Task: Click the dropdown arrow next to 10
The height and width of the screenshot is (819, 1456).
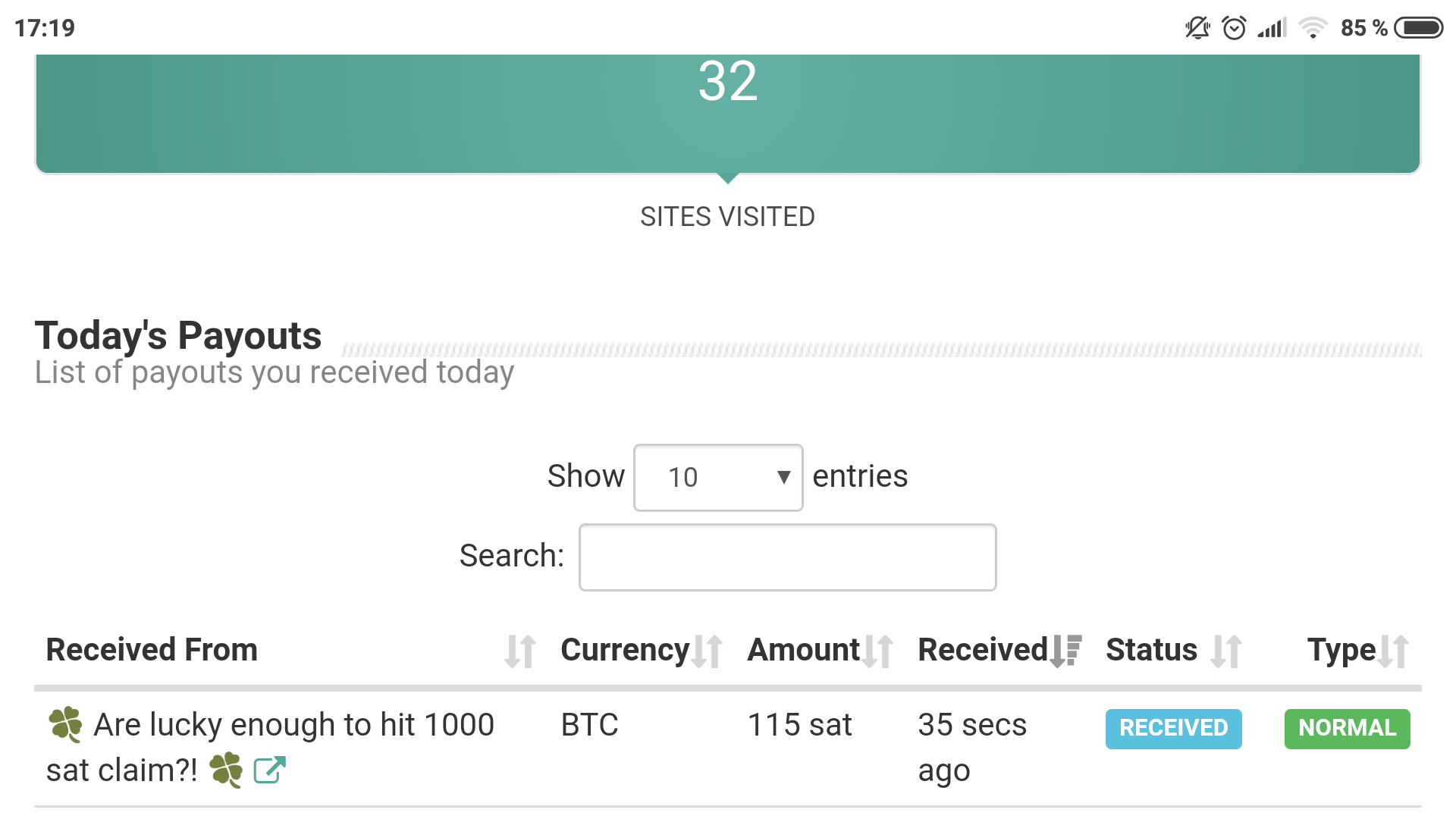Action: (783, 478)
